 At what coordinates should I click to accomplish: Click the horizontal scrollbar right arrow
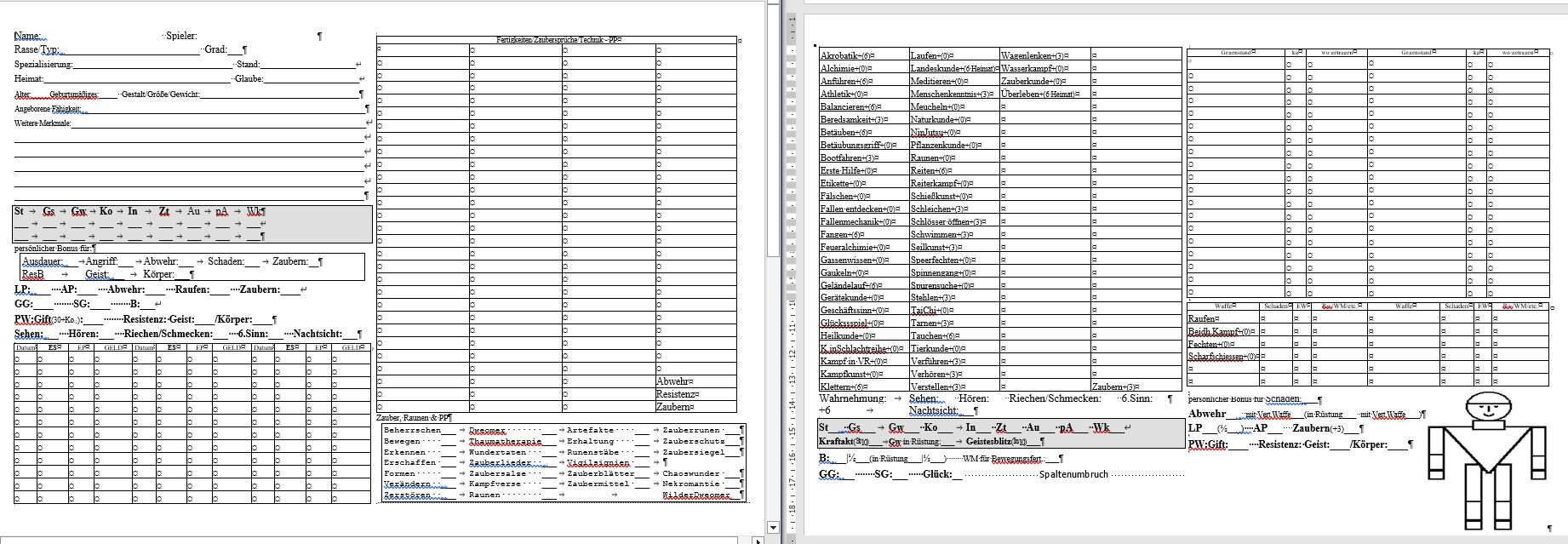pyautogui.click(x=758, y=540)
